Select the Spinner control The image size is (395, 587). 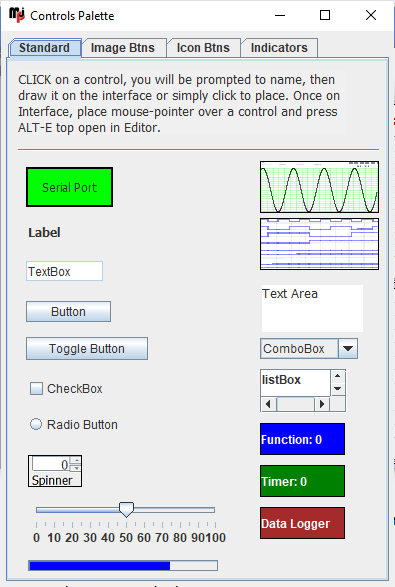point(55,471)
